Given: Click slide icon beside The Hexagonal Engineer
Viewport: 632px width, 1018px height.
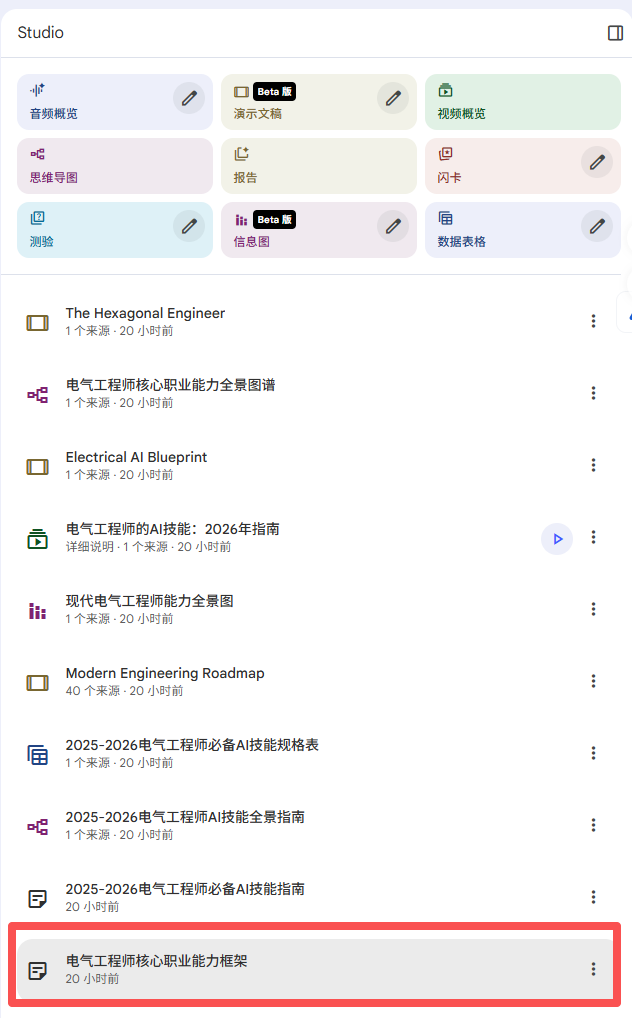Looking at the screenshot, I should point(38,323).
